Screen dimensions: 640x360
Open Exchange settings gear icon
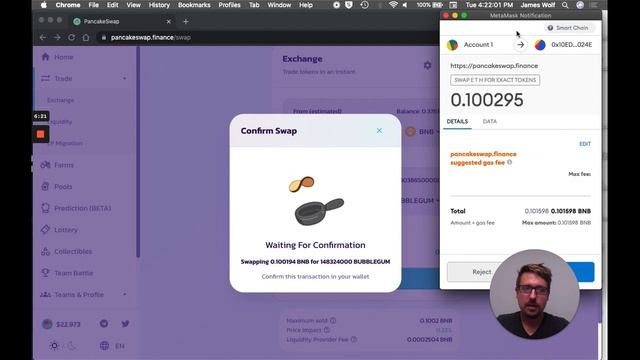point(427,65)
